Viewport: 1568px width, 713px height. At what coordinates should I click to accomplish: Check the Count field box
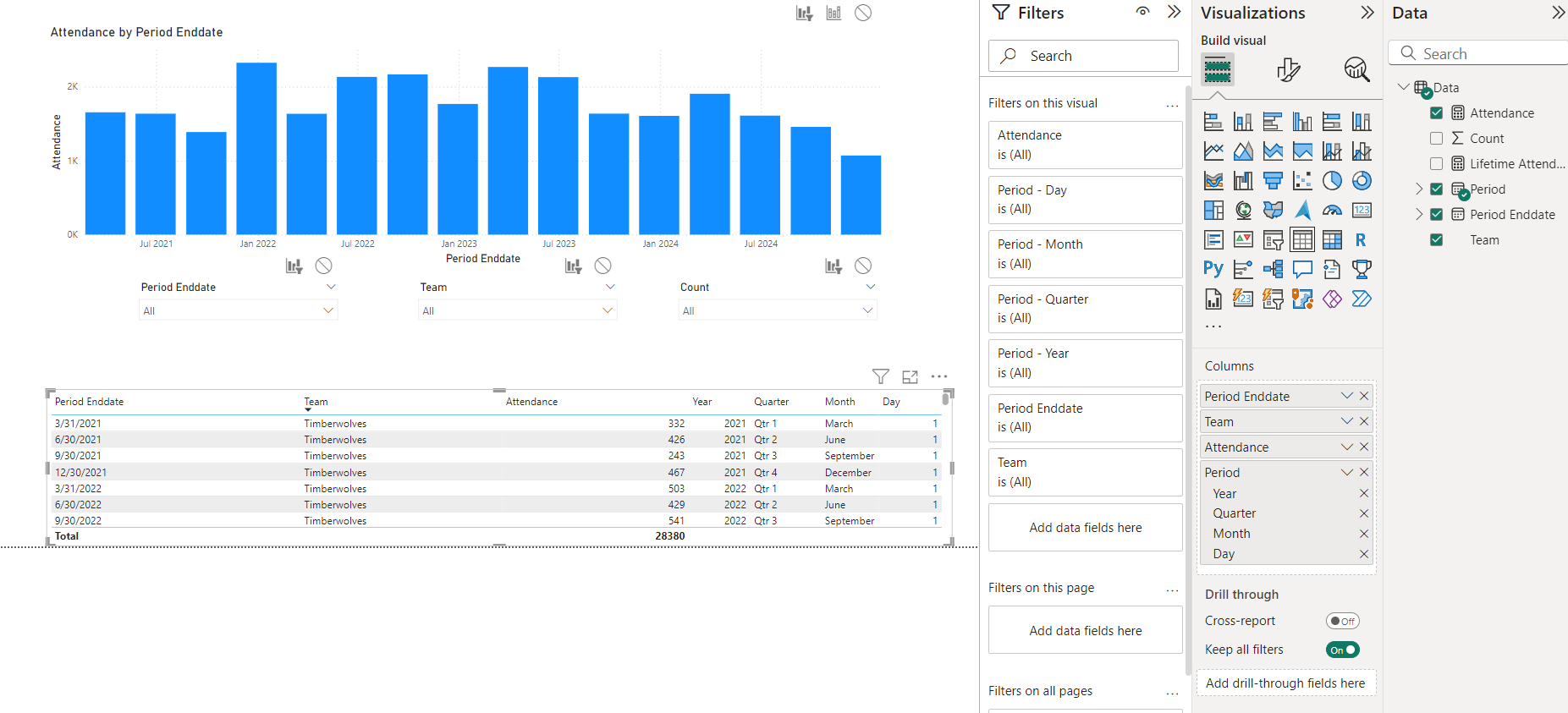click(1436, 139)
